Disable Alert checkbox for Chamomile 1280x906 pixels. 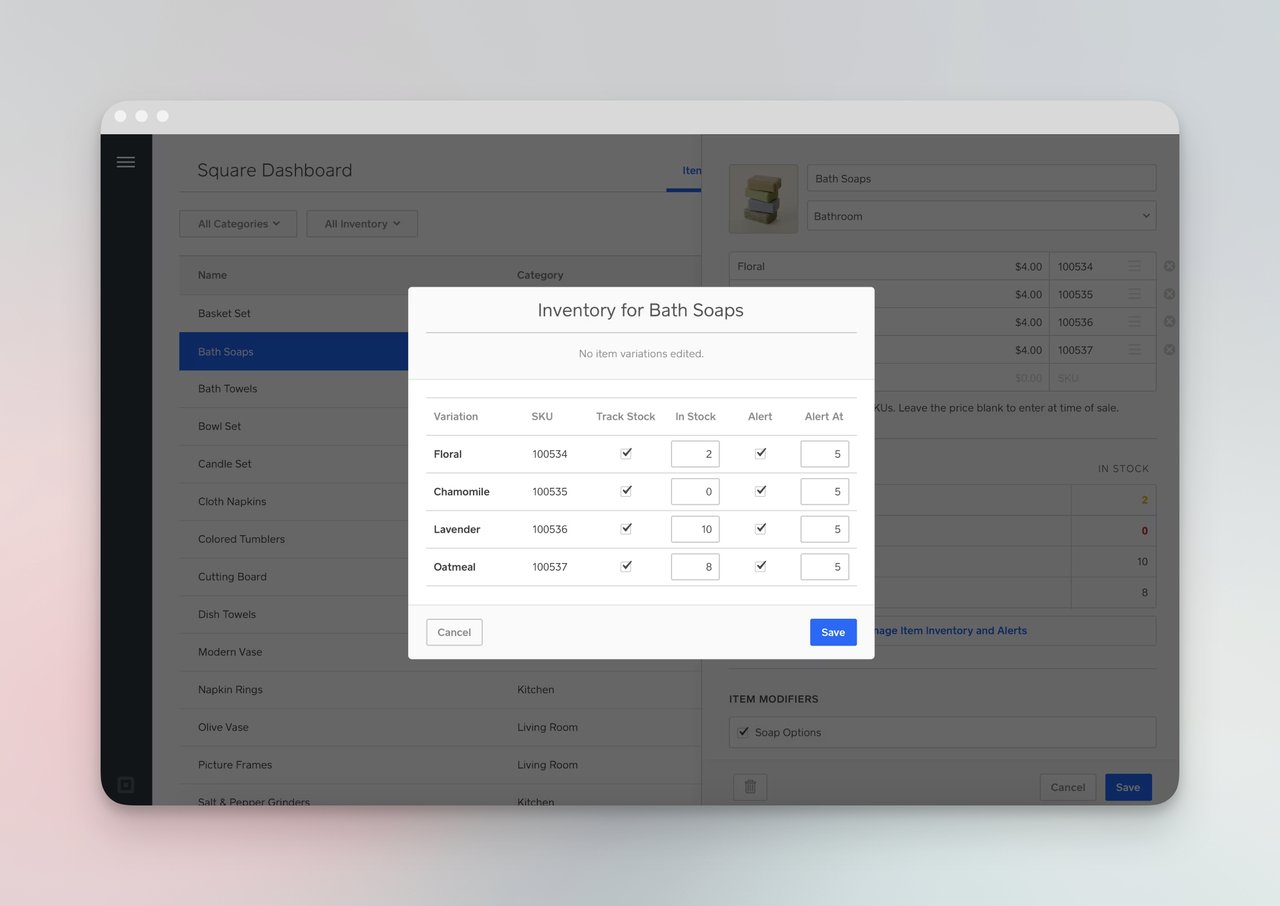pyautogui.click(x=760, y=491)
